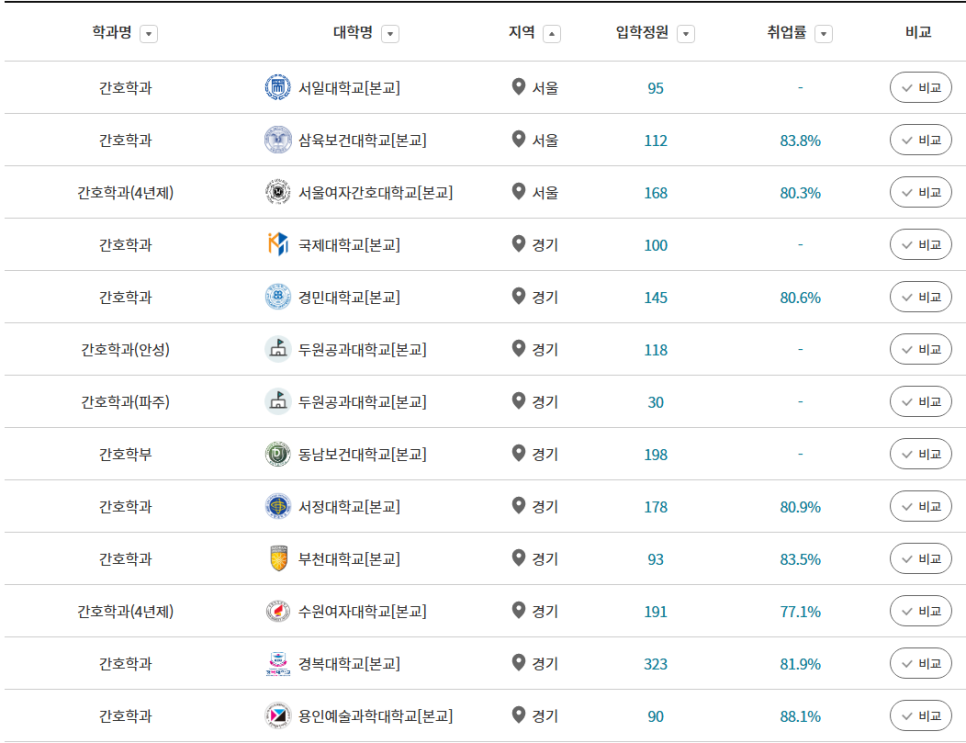The height and width of the screenshot is (743, 966).
Task: Click the location pin in the 경민대학교 row
Action: tap(519, 296)
